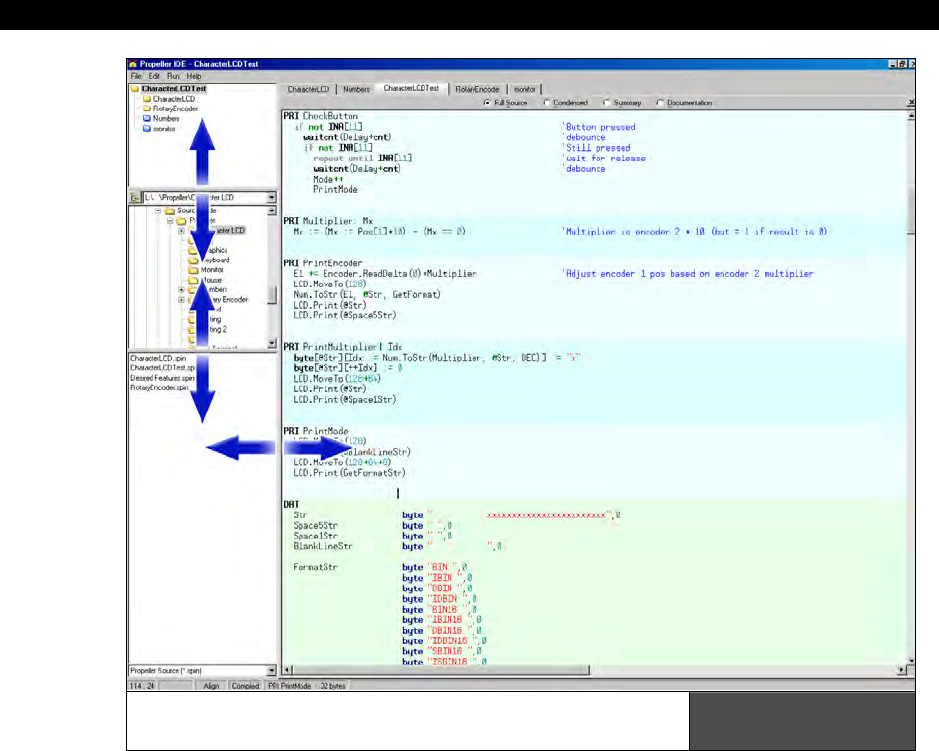Collapse the Propeller subfolder tree node
Screen dimensions: 939x751
point(170,220)
